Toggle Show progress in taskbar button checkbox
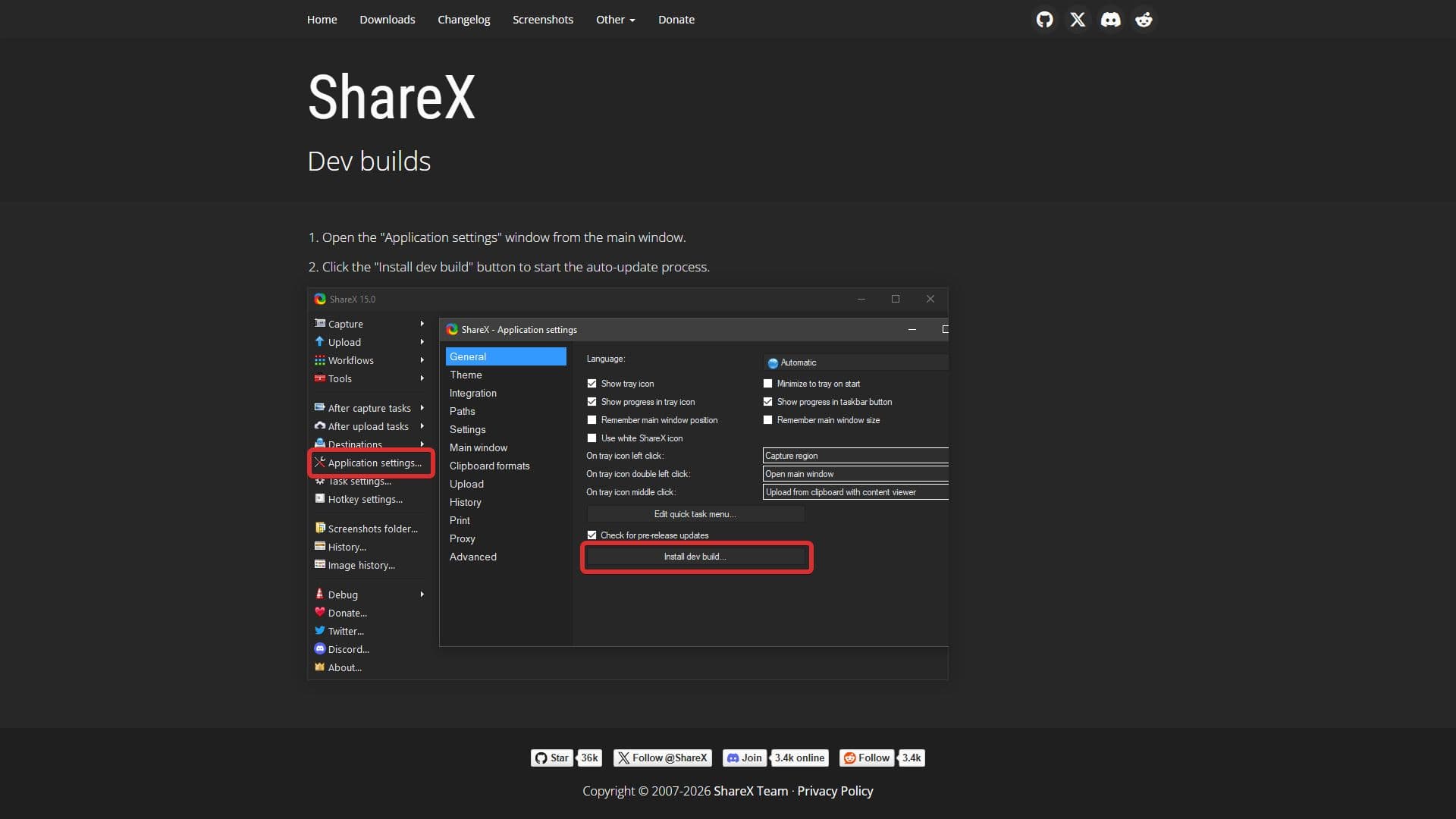Viewport: 1456px width, 819px height. click(767, 402)
